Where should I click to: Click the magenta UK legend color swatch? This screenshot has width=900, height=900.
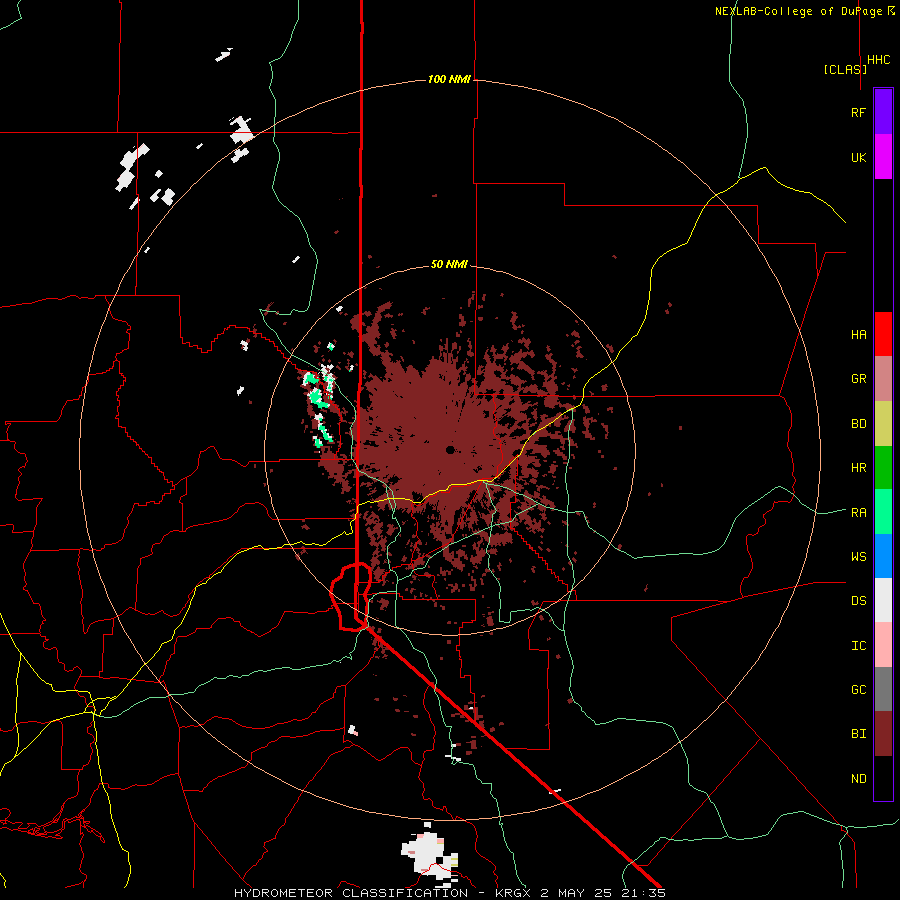click(x=883, y=157)
